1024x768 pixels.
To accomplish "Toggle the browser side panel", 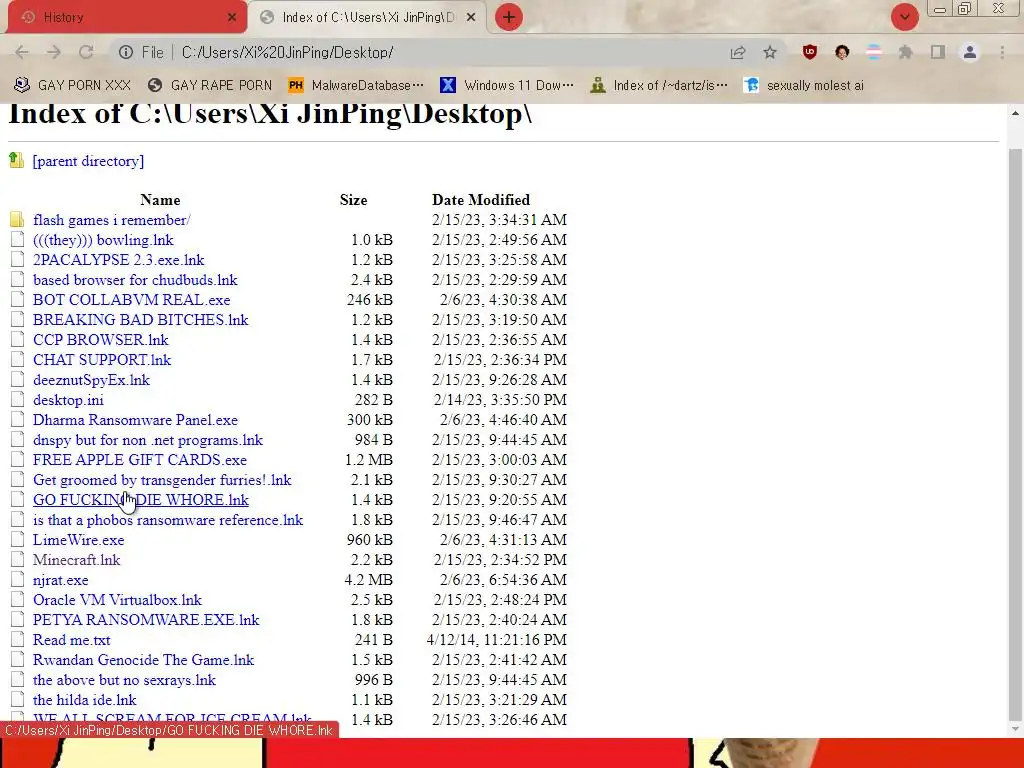I will [x=938, y=52].
